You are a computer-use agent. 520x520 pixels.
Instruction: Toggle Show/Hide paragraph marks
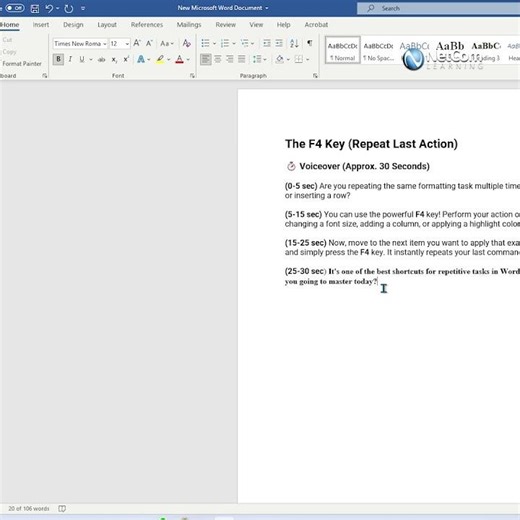click(310, 43)
